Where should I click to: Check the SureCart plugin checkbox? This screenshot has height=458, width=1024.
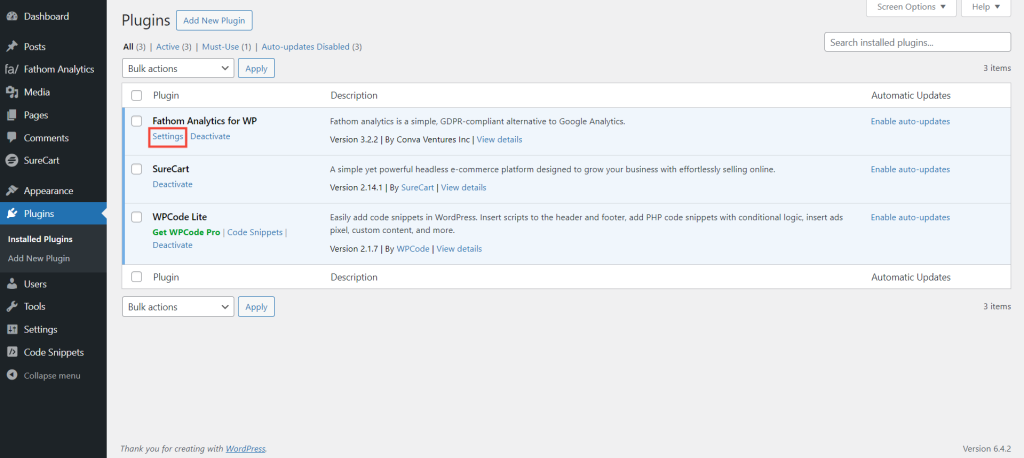coord(136,169)
